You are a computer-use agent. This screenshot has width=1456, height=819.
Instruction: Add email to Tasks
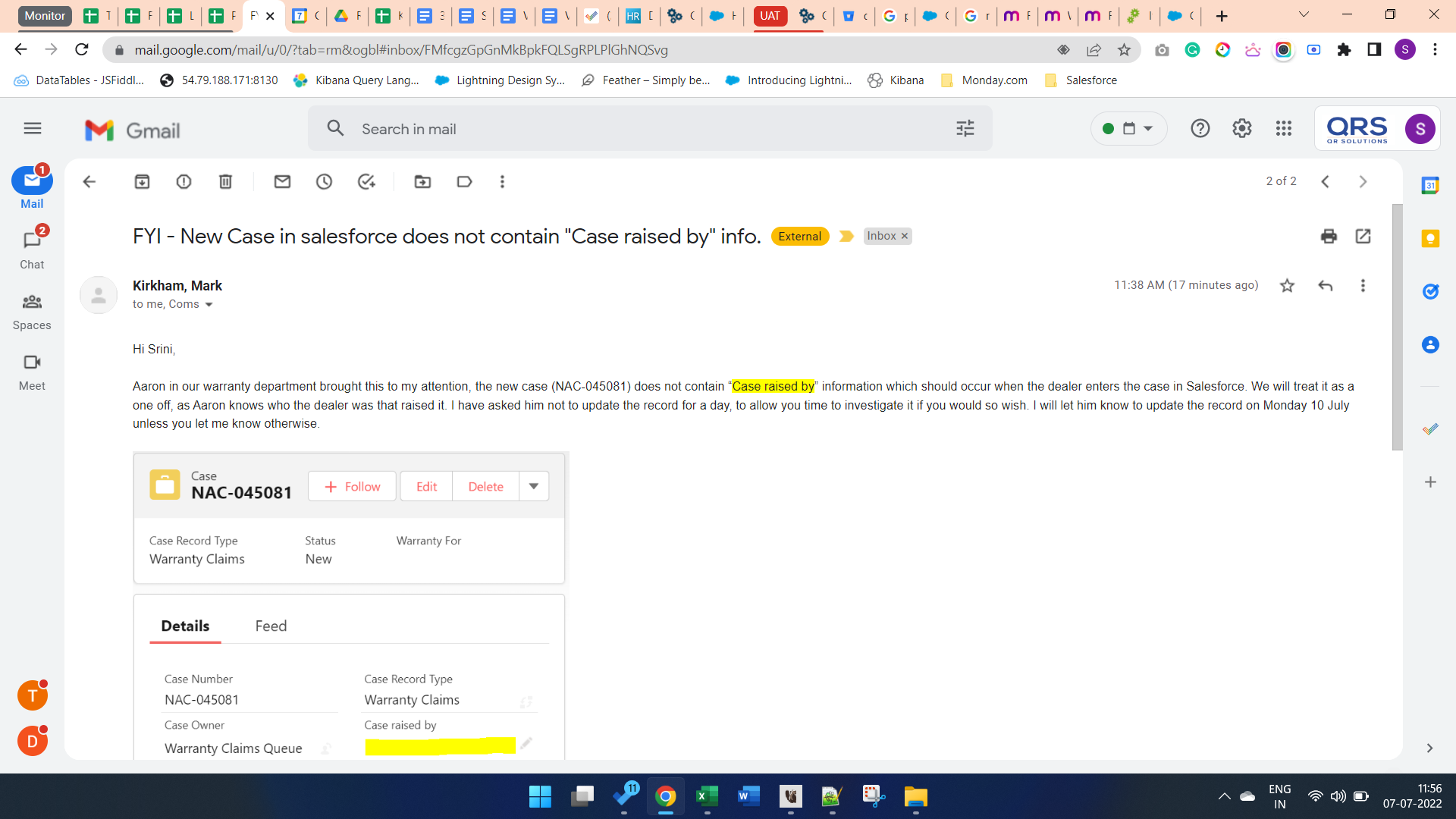click(366, 182)
